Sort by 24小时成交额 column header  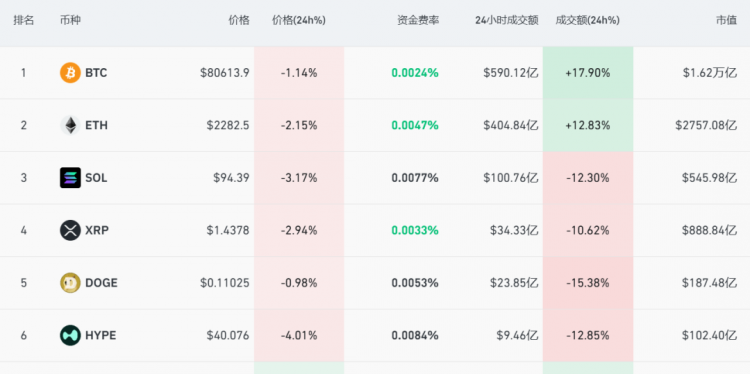(507, 20)
